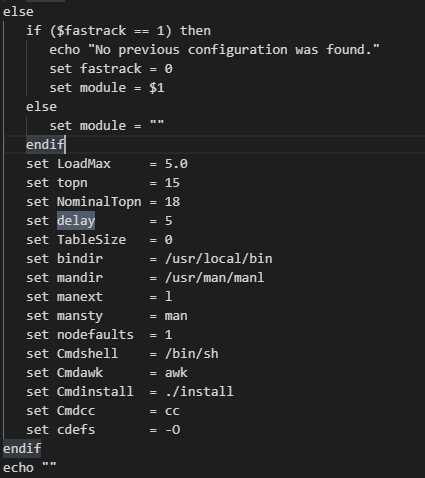The width and height of the screenshot is (425, 478).
Task: Click the nodefaults variable name
Action: (95, 335)
